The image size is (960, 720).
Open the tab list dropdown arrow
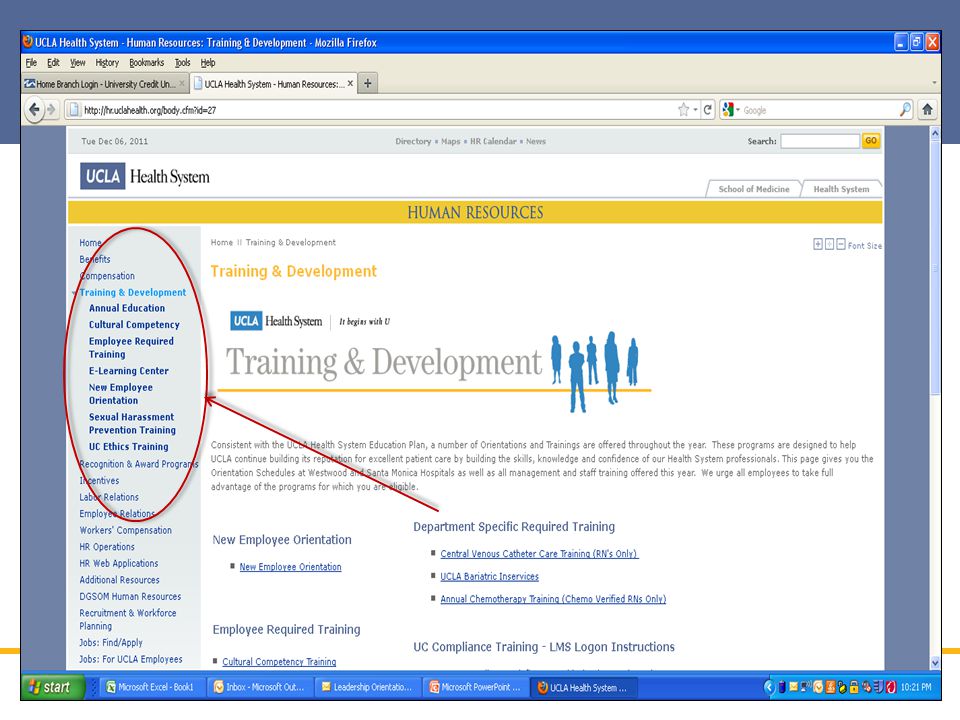click(x=934, y=83)
